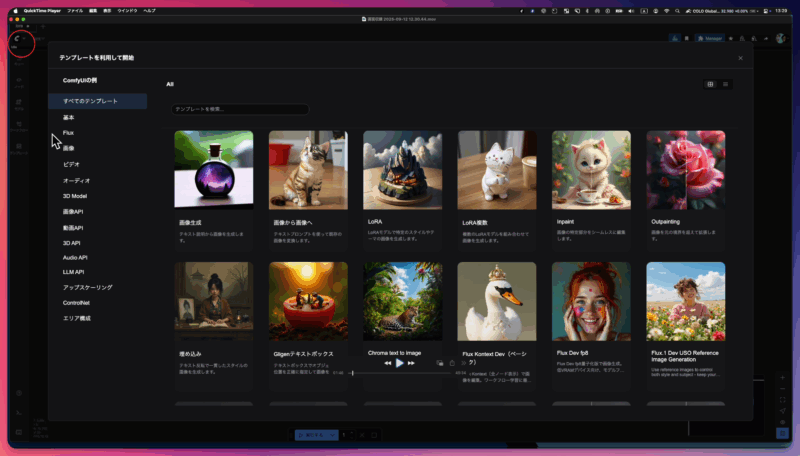Click the QuickTime fast-forward button
The height and width of the screenshot is (456, 800).
coord(411,363)
